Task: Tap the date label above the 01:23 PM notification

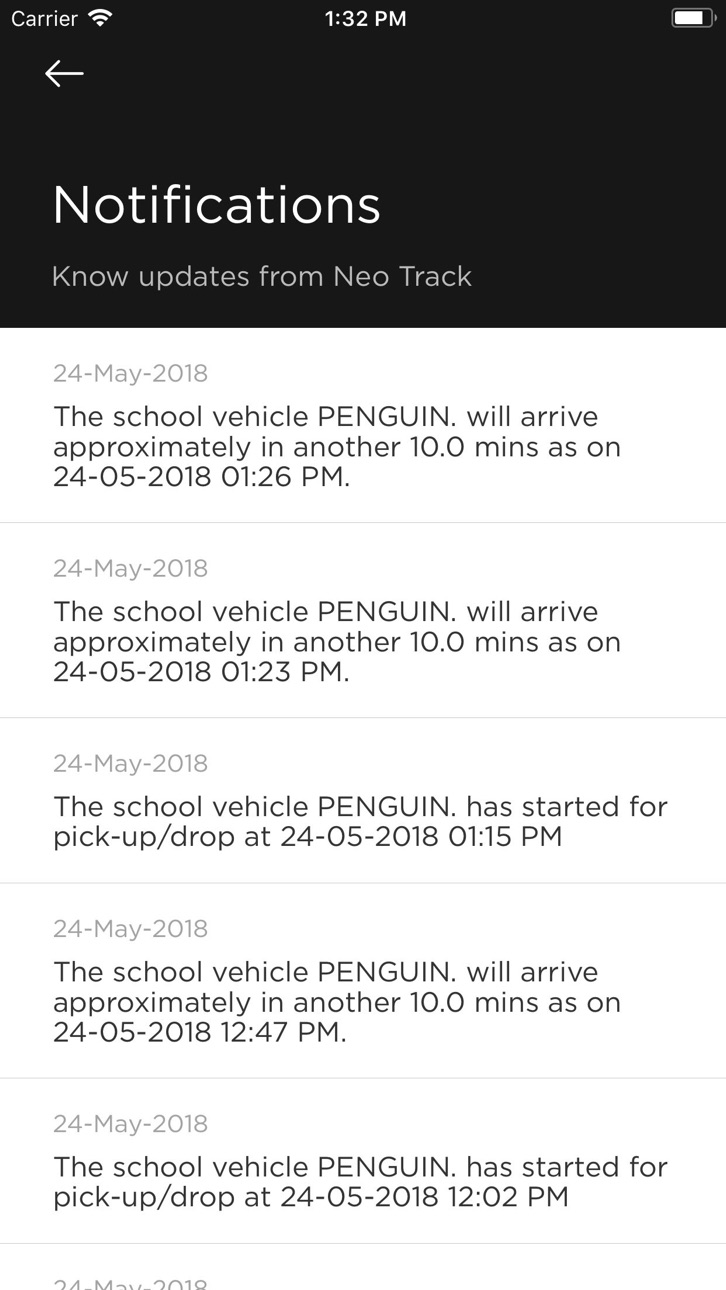Action: [x=131, y=568]
